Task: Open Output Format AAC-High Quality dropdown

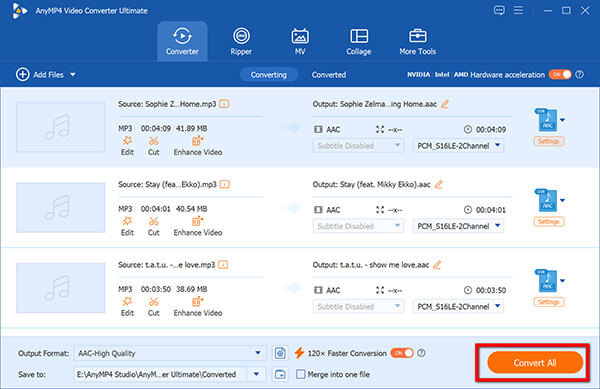Action: [170, 353]
